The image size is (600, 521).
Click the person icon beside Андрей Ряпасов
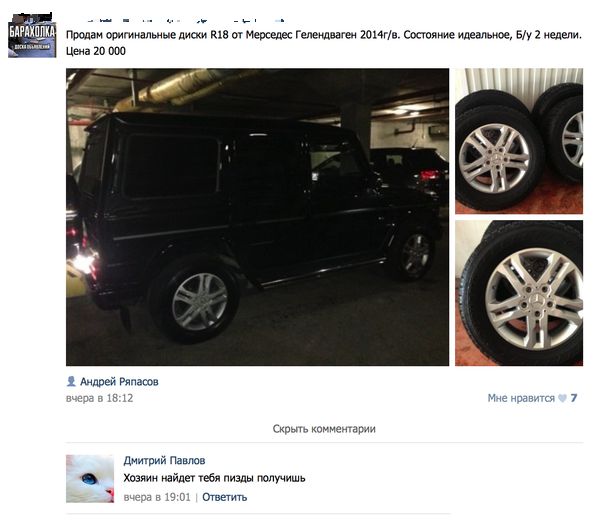point(71,381)
